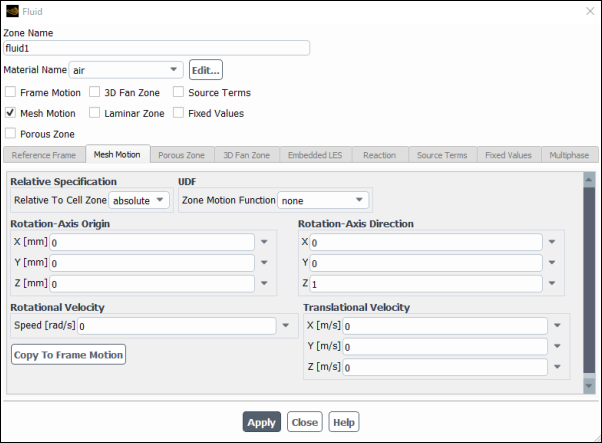
Task: Enable the Frame Motion checkbox
Action: point(10,92)
